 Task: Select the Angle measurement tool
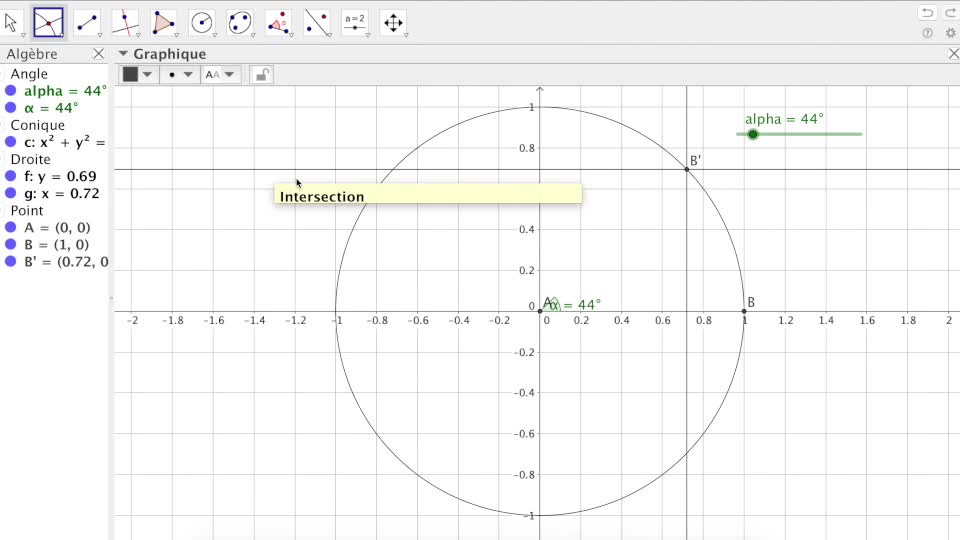click(279, 22)
